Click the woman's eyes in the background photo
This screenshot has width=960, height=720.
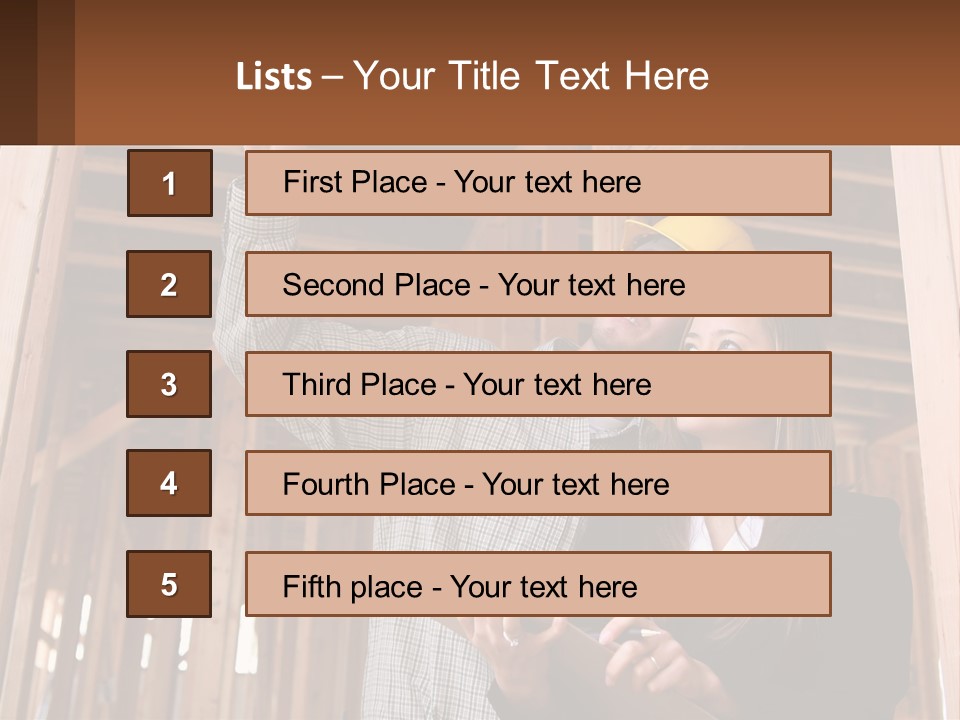pyautogui.click(x=710, y=345)
